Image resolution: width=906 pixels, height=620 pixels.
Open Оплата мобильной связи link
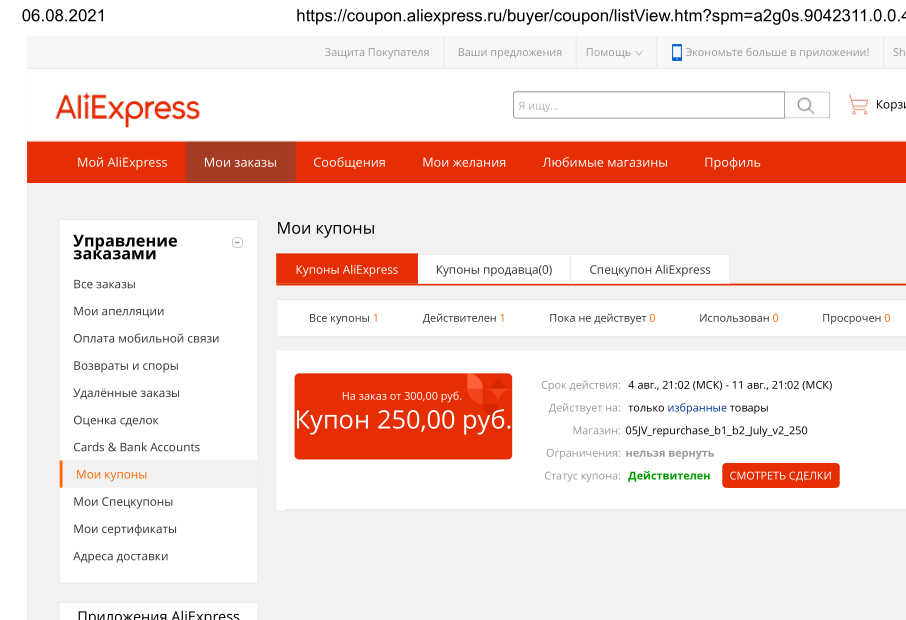(146, 339)
